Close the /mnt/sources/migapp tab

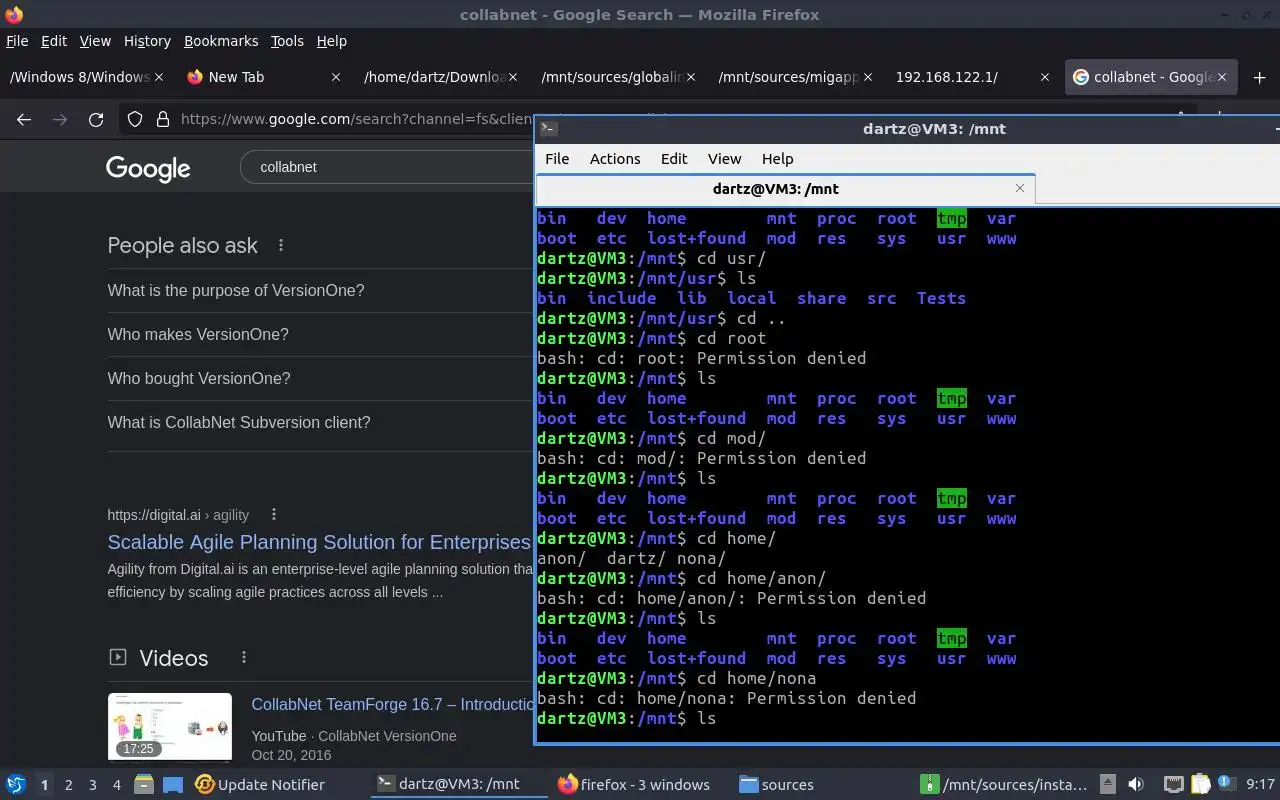(867, 77)
